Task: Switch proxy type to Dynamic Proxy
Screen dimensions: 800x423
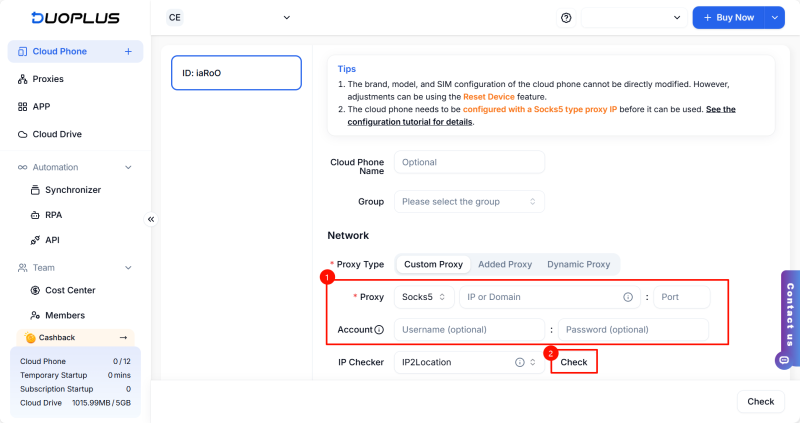Action: 578,264
